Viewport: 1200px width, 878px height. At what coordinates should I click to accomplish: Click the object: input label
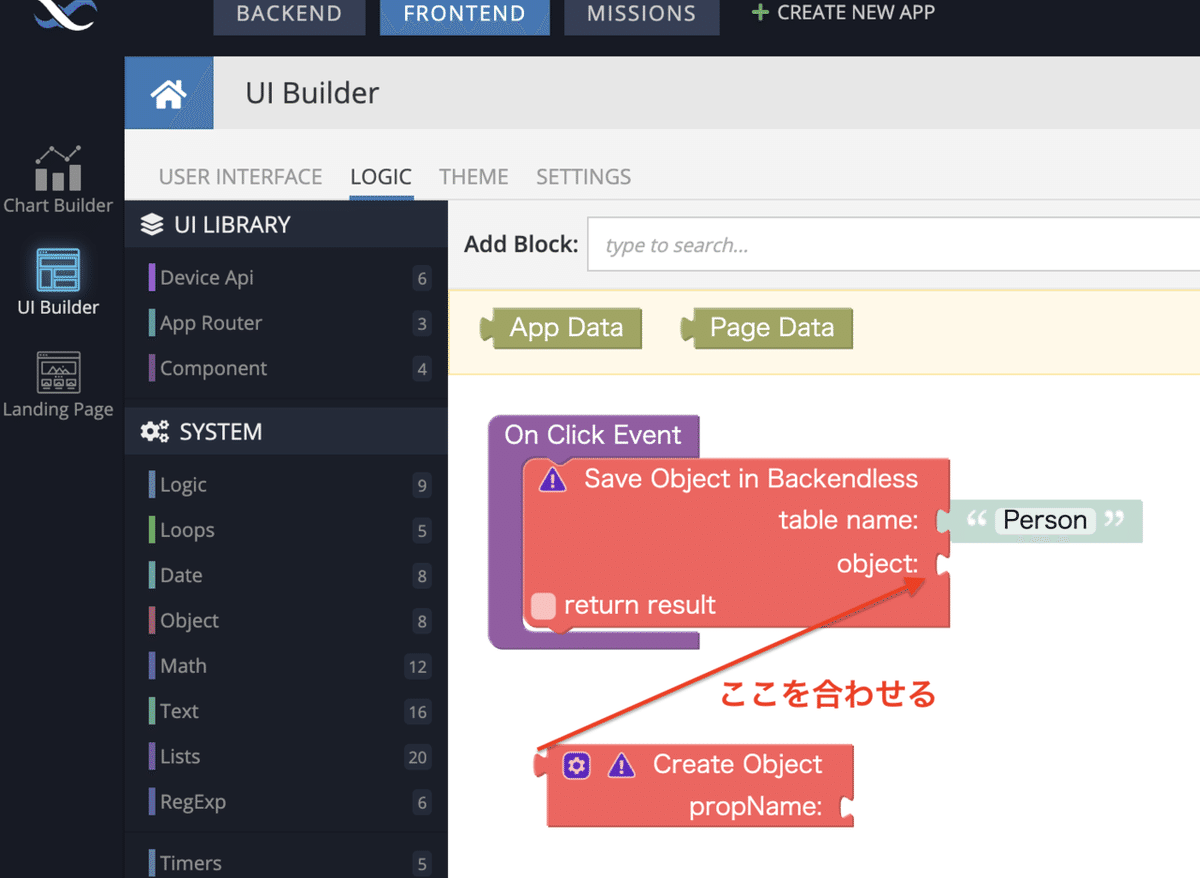[x=877, y=564]
